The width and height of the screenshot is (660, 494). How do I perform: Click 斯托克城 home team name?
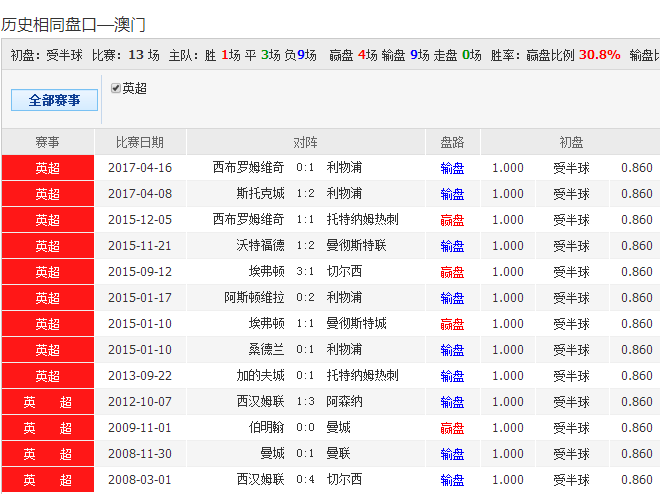[x=260, y=194]
